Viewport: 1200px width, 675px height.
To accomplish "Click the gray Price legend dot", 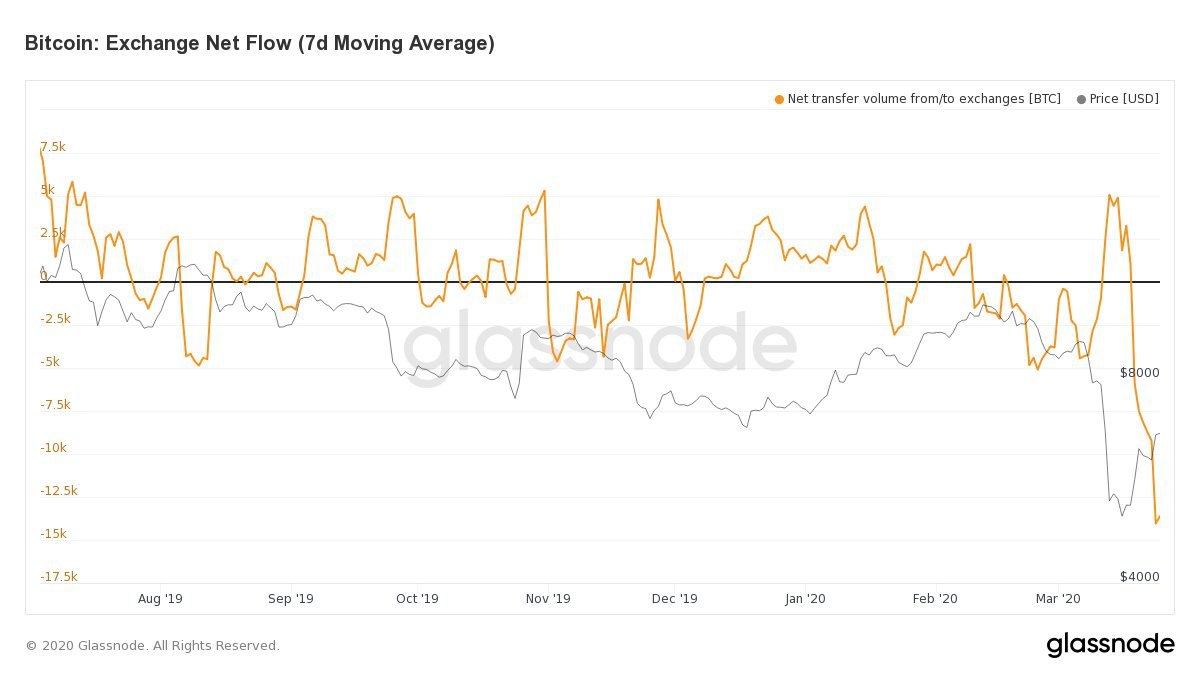I will pos(1081,99).
